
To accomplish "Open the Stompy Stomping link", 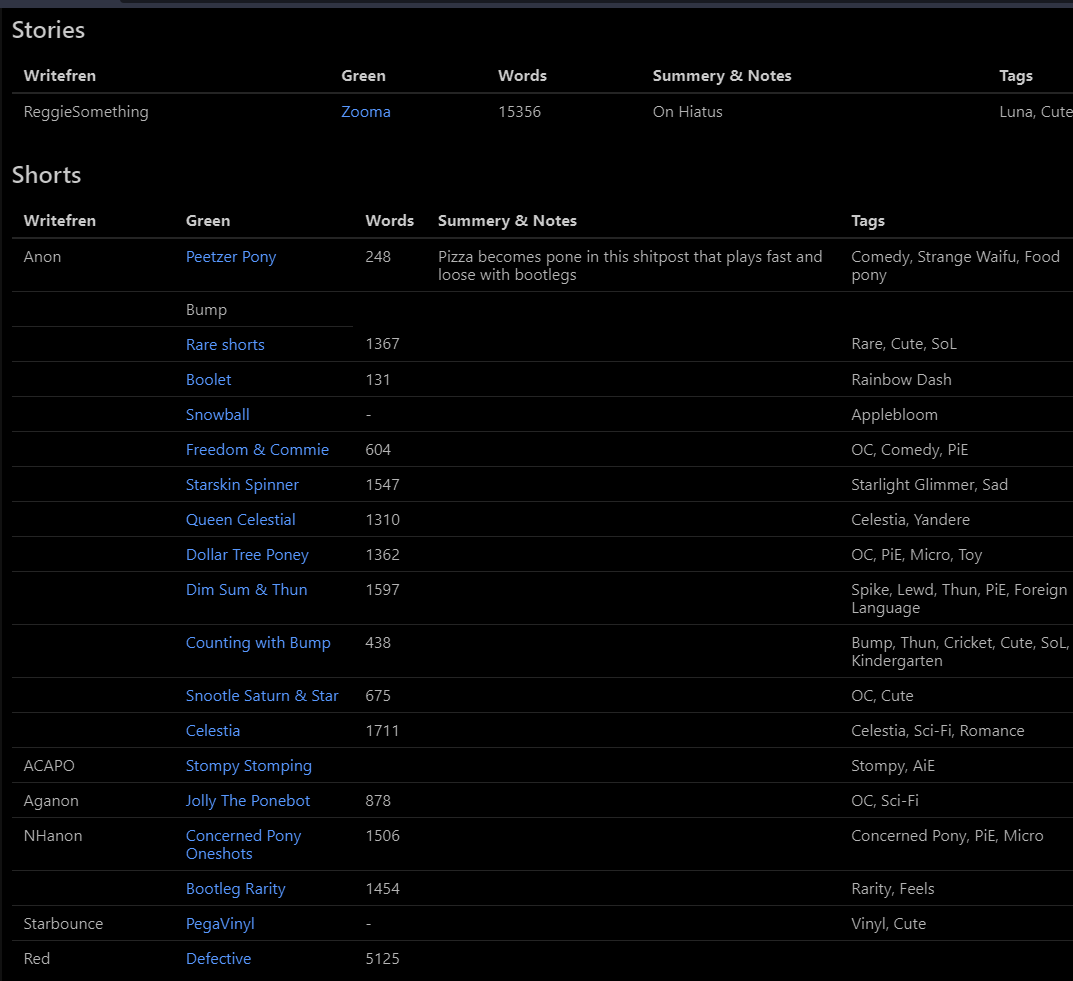I will click(248, 766).
